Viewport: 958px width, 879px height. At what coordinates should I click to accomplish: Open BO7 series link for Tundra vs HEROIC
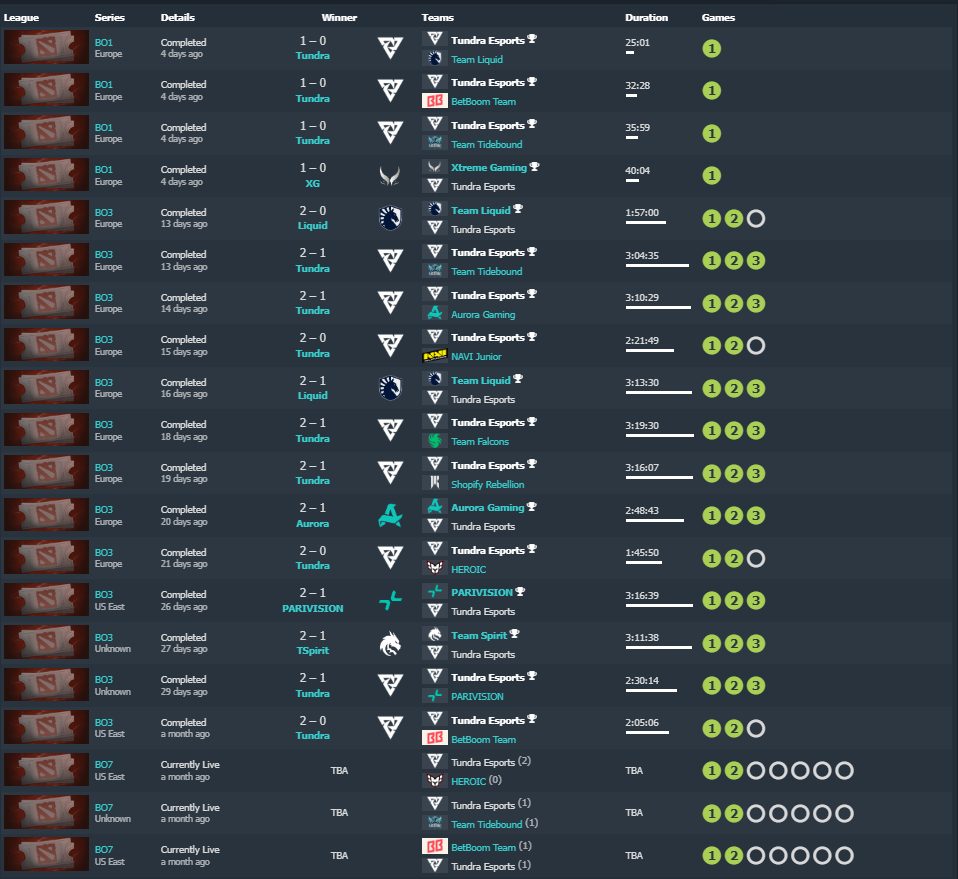[x=104, y=764]
